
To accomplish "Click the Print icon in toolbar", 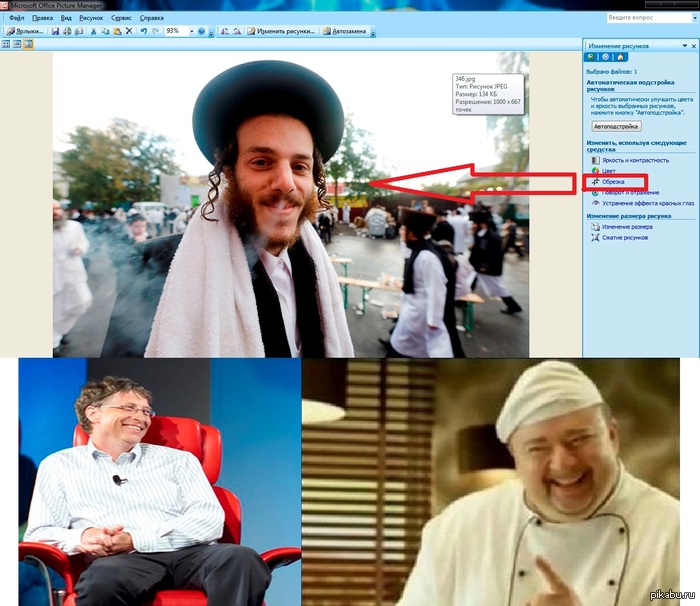I will pyautogui.click(x=67, y=31).
